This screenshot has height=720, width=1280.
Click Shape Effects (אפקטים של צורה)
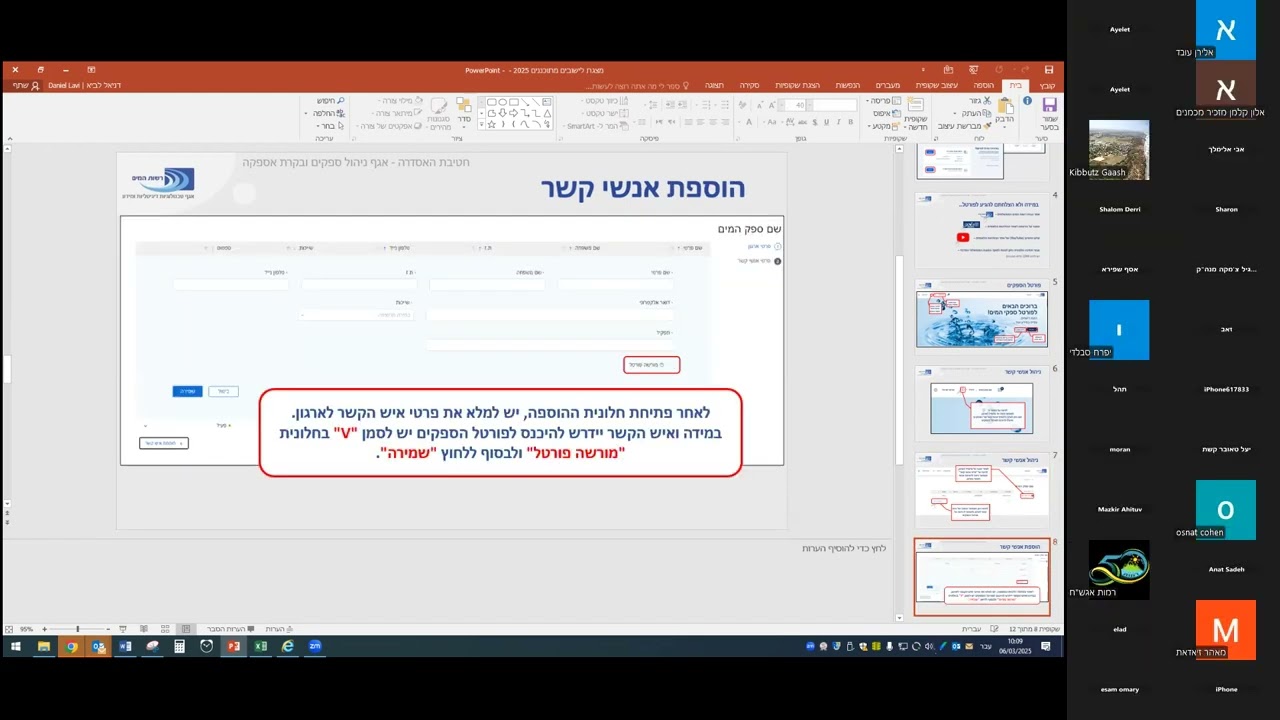[x=390, y=126]
